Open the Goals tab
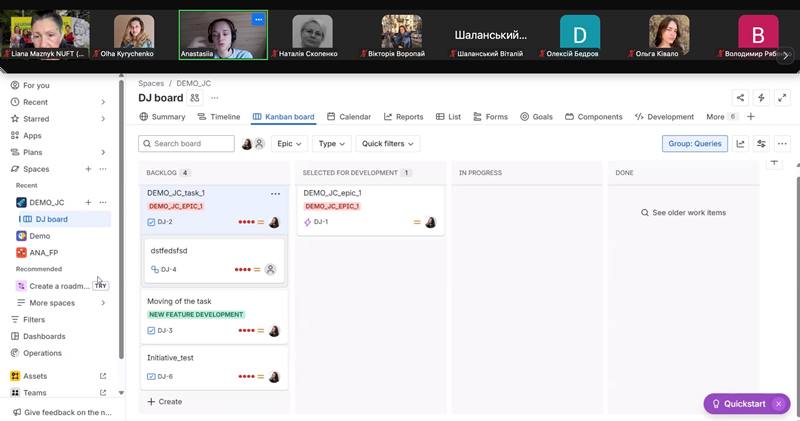Screen dimensions: 800x421 [536, 117]
